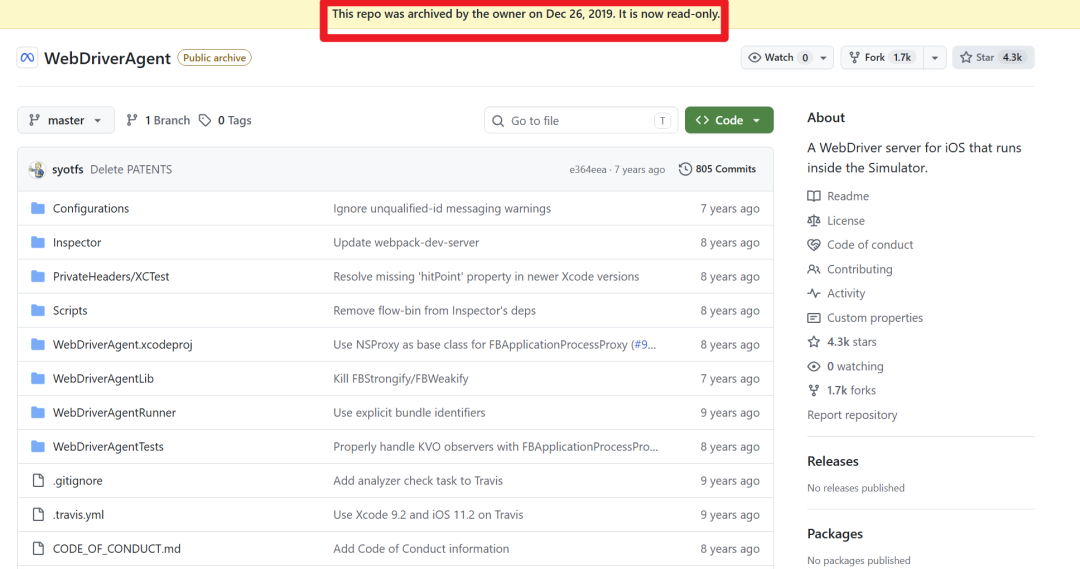Click the Contributing people icon
1080x569 pixels.
point(814,269)
